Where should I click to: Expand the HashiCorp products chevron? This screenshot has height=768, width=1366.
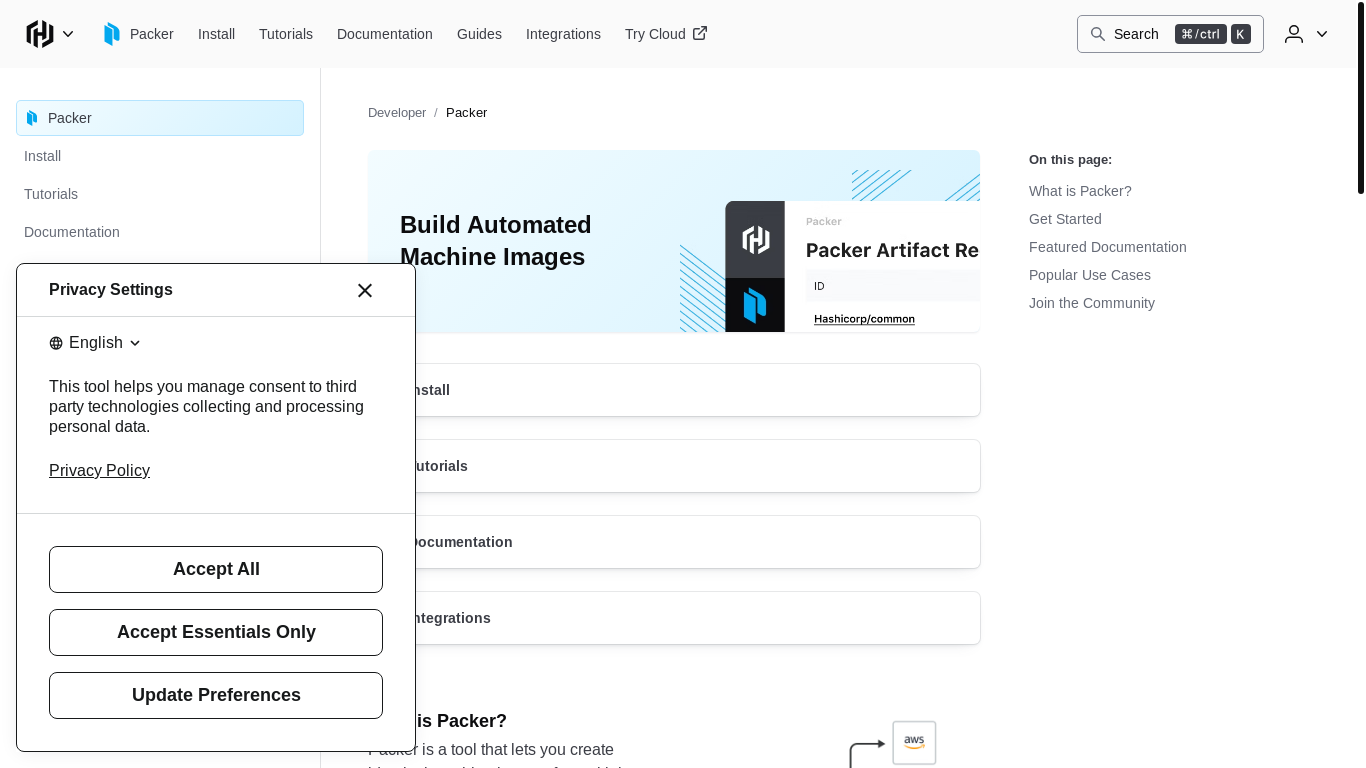68,34
